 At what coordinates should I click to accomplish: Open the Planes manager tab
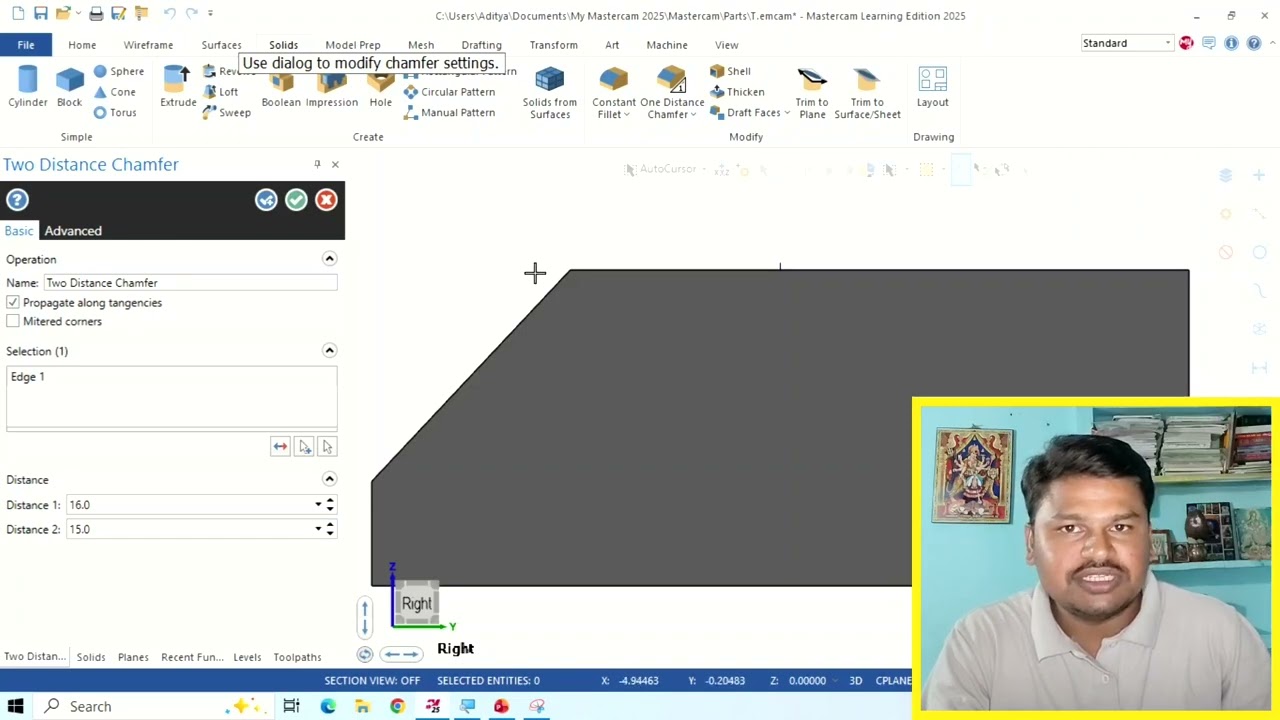pos(133,657)
